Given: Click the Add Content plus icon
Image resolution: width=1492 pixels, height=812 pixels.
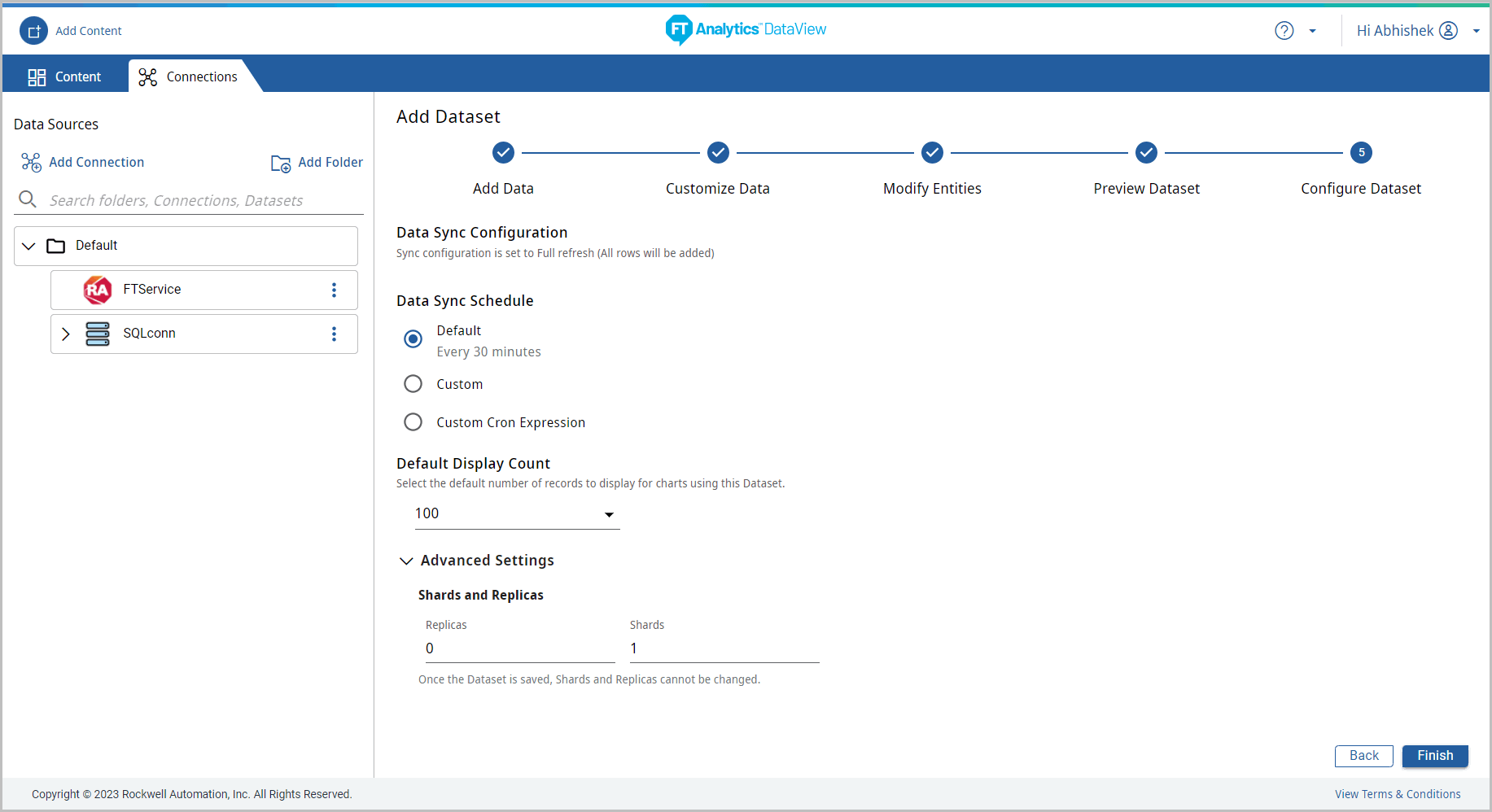Looking at the screenshot, I should pyautogui.click(x=33, y=31).
